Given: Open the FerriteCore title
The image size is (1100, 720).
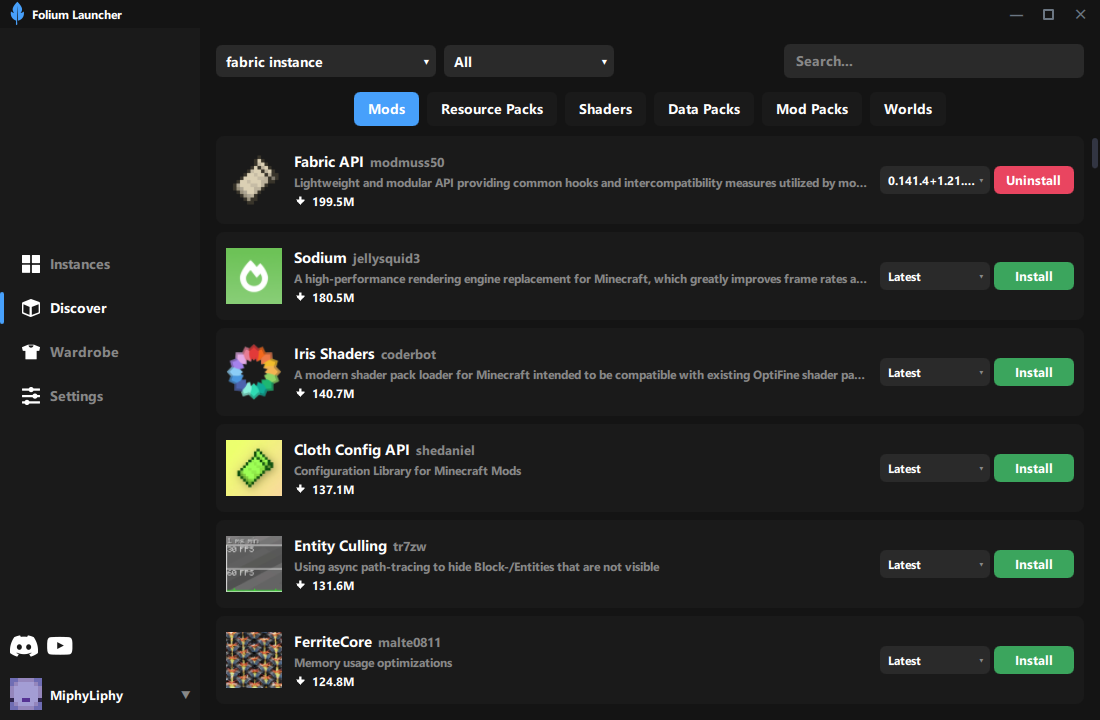Looking at the screenshot, I should (333, 642).
